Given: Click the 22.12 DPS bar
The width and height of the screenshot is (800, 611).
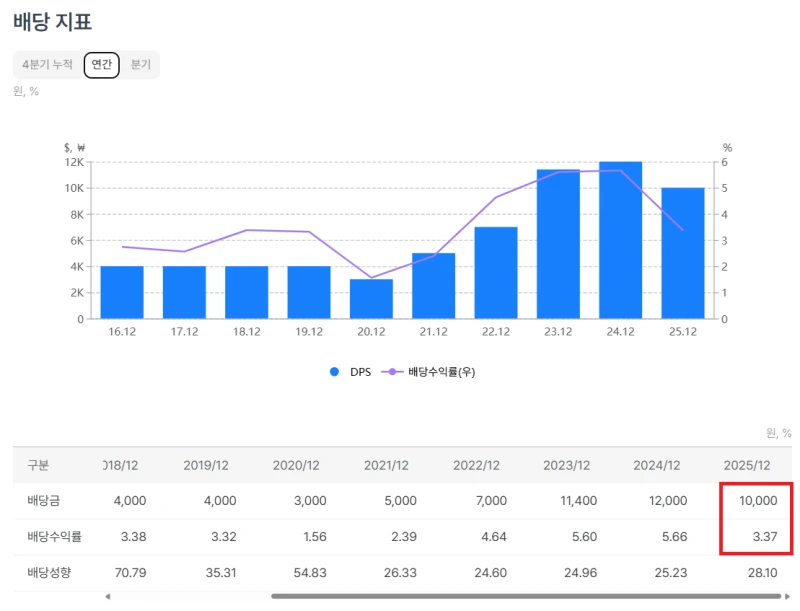Looking at the screenshot, I should (496, 273).
